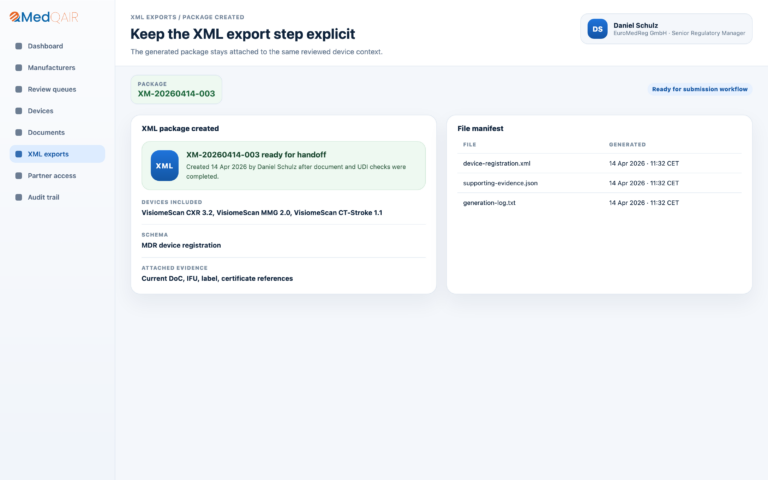The image size is (768, 480).
Task: Click the Manufacturers sidebar icon
Action: coord(19,68)
